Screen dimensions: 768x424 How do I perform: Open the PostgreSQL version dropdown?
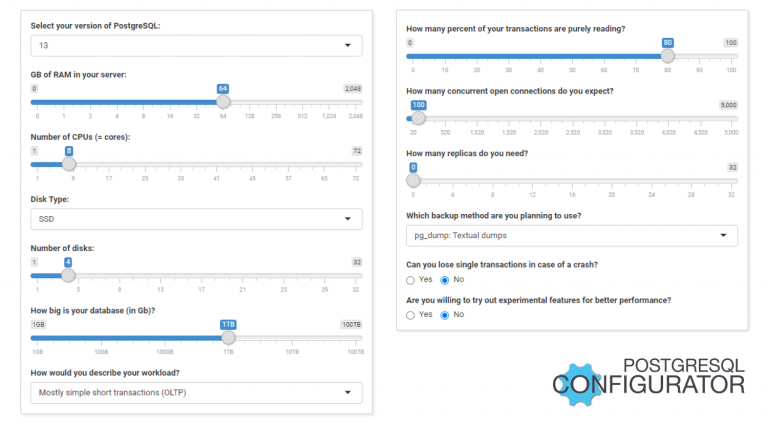(x=196, y=46)
